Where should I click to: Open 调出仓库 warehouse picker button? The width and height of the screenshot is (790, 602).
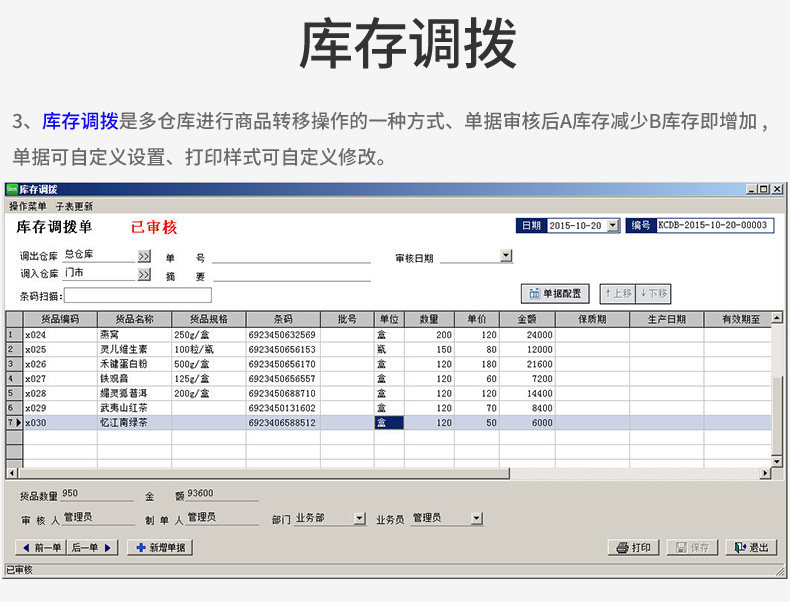click(144, 256)
